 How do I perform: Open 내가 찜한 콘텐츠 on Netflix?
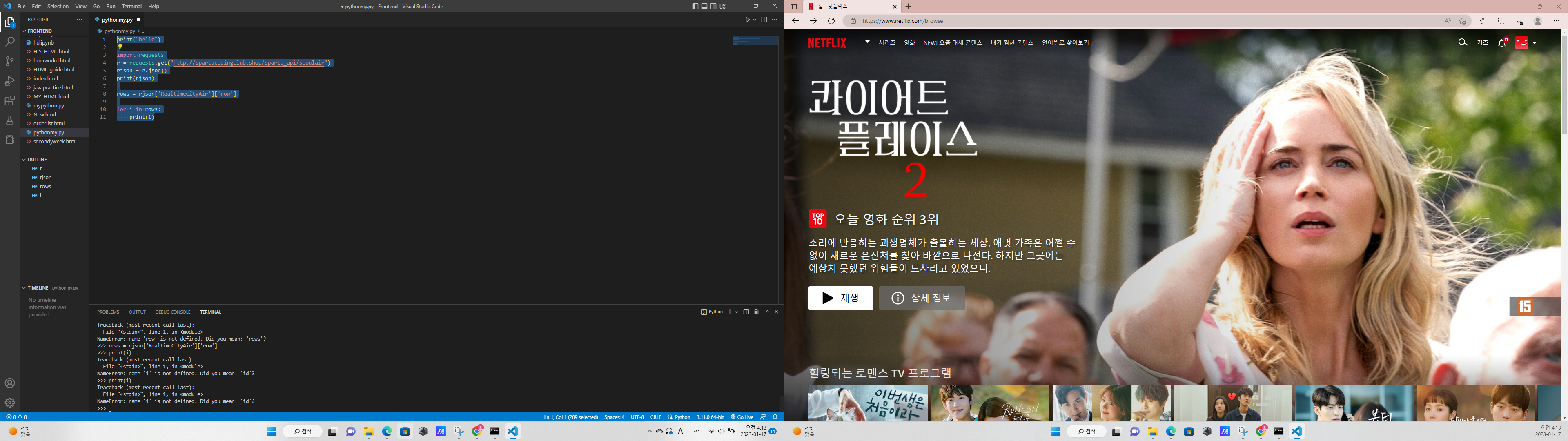pos(1012,42)
